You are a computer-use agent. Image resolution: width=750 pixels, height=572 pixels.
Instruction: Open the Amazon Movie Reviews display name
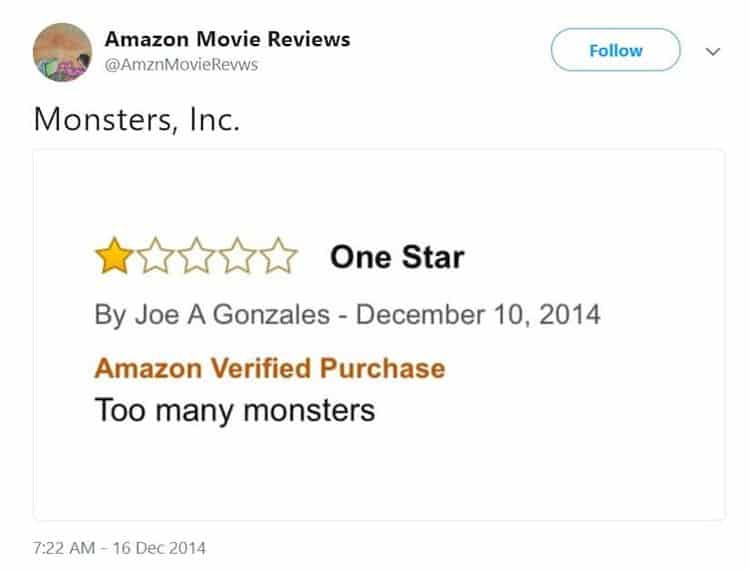pos(227,39)
